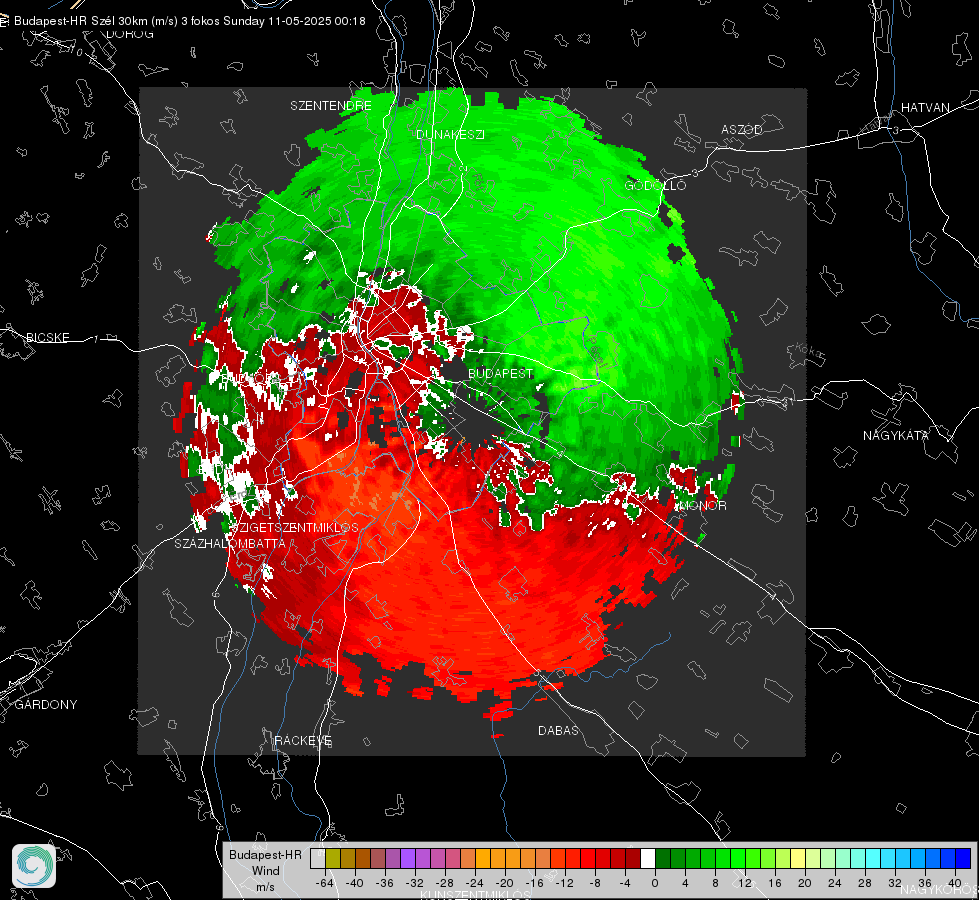Image resolution: width=979 pixels, height=900 pixels.
Task: Click the GÖDÖLLŐ label
Action: tap(656, 185)
